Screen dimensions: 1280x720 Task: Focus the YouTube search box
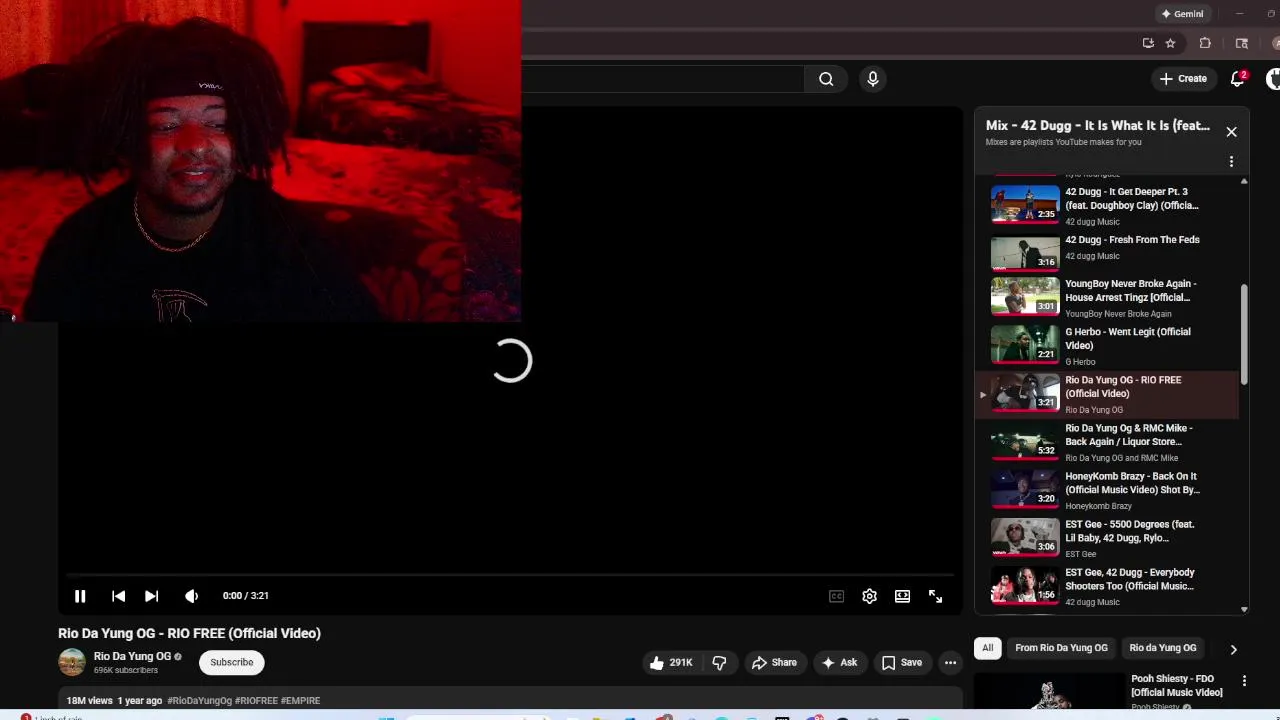[662, 79]
